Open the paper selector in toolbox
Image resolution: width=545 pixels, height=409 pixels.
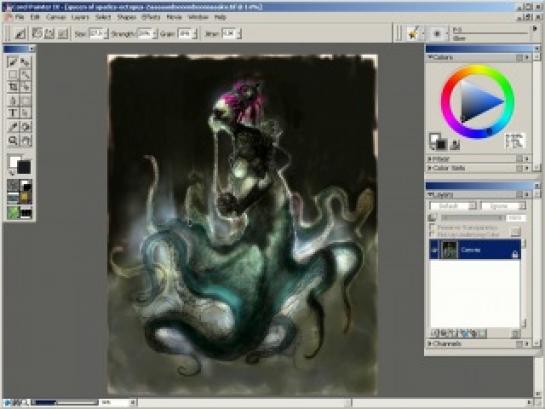[13, 185]
